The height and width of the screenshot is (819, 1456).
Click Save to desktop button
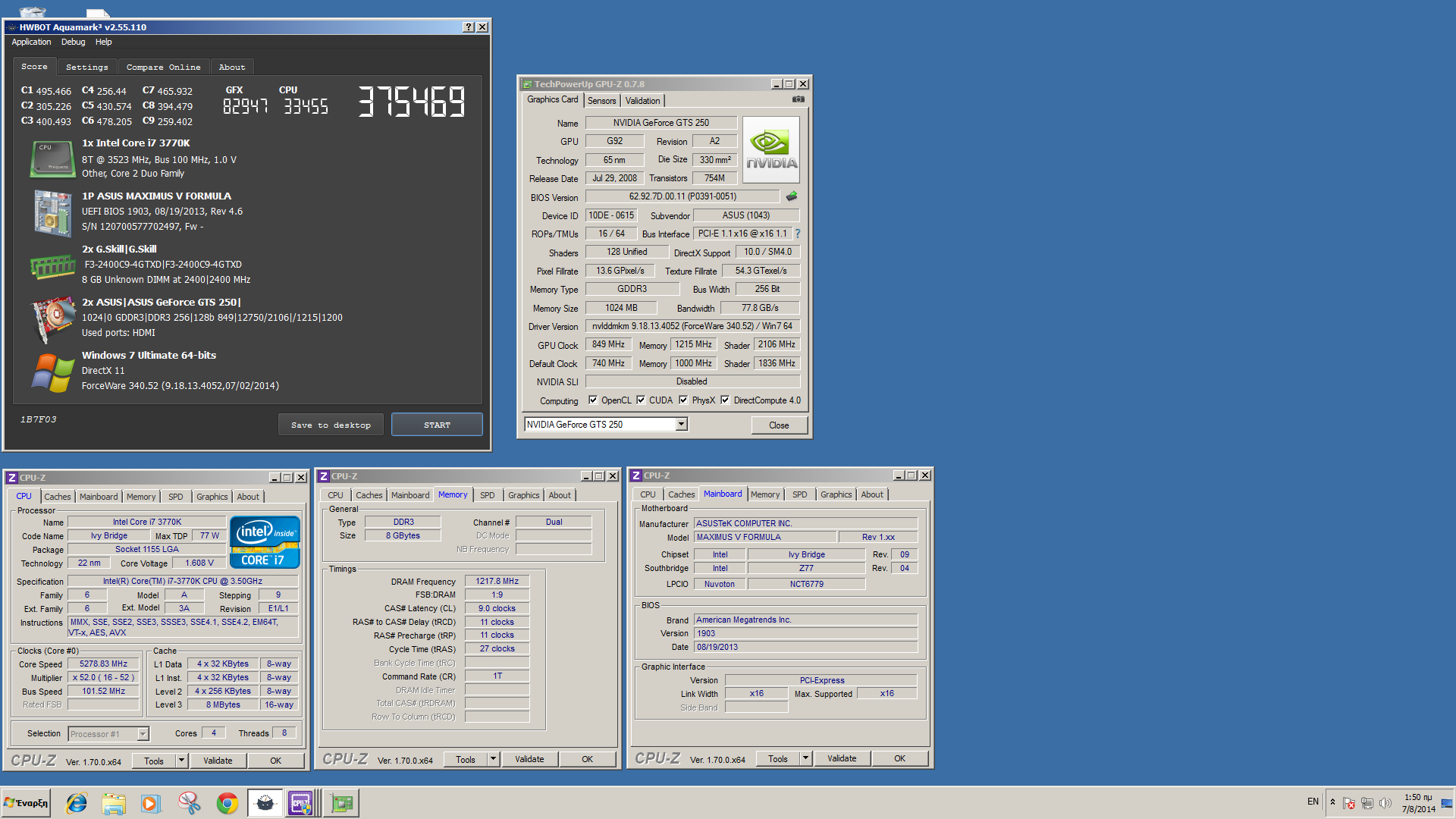331,425
